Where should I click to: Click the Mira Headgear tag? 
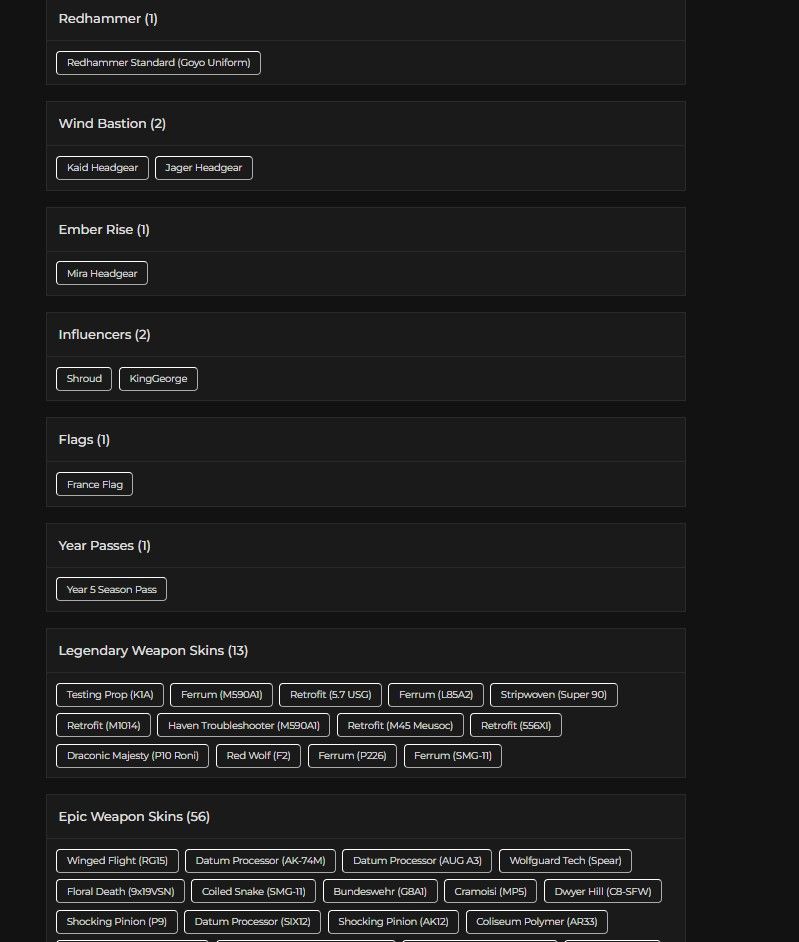(x=102, y=273)
